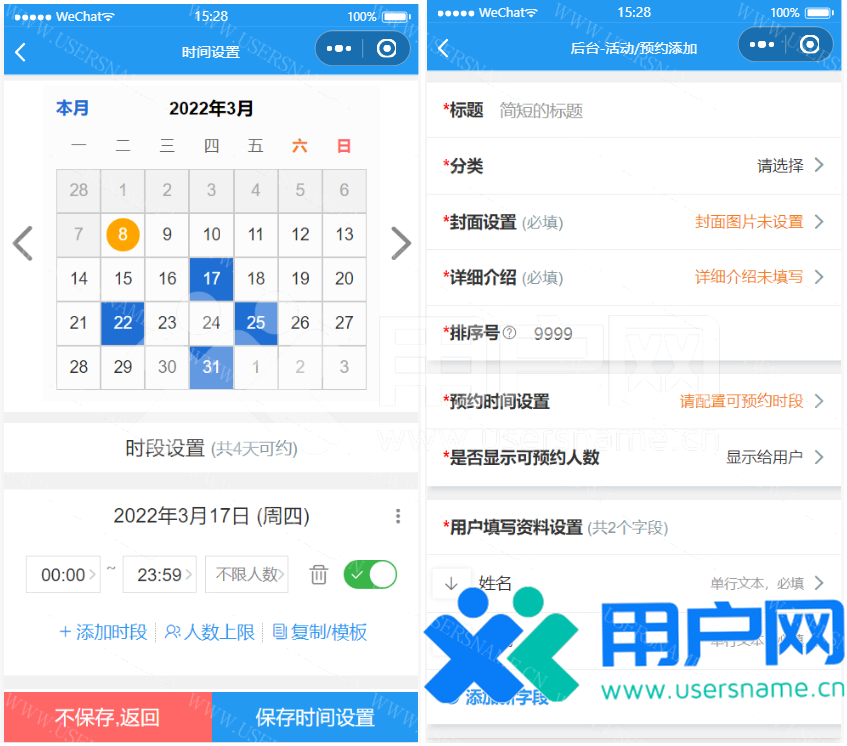Delete the time slot with trash icon
The image size is (847, 746).
[x=318, y=575]
